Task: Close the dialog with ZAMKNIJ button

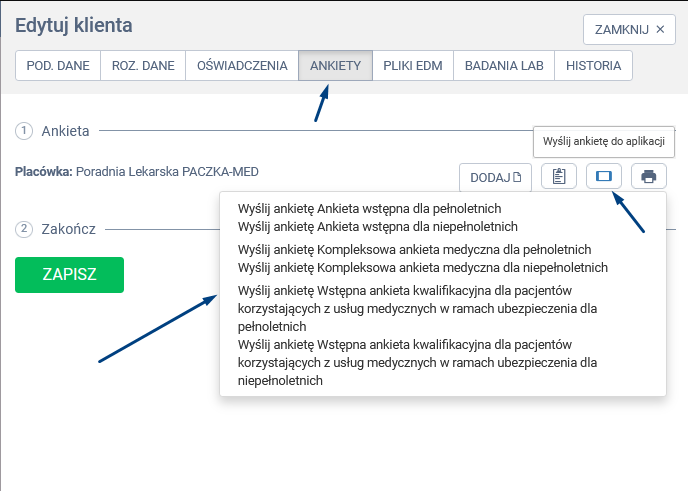Action: (x=629, y=29)
